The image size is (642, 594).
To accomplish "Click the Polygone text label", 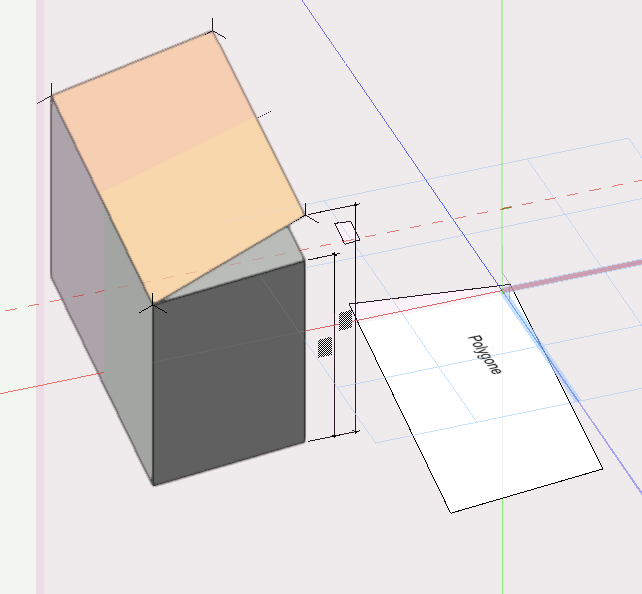I will point(485,354).
